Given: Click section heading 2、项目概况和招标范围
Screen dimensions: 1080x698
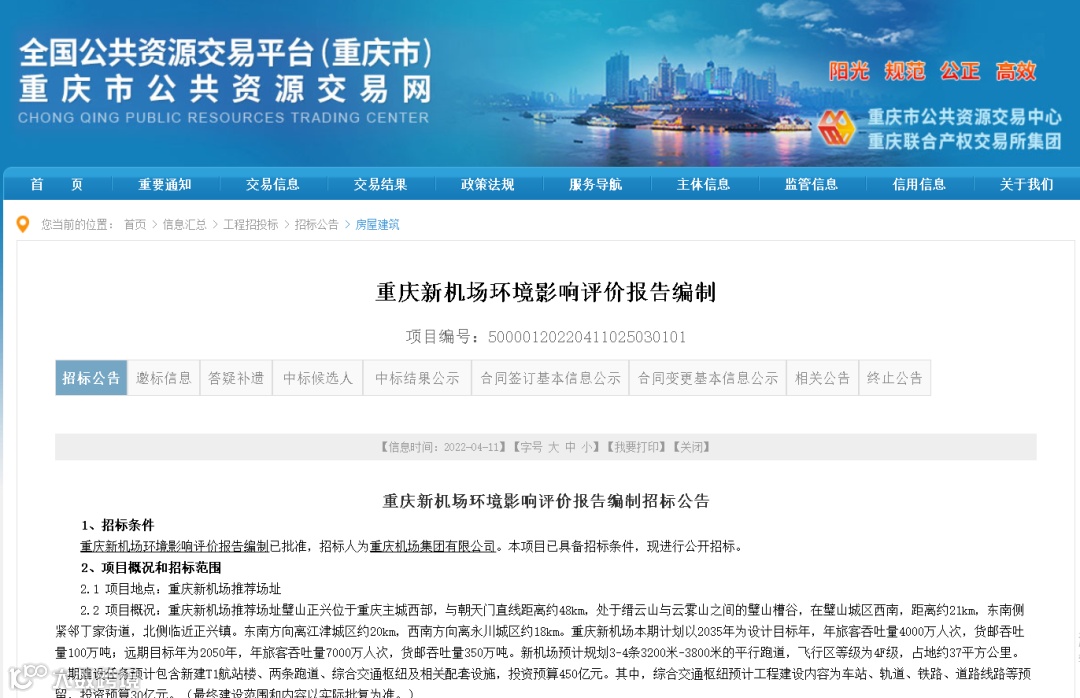Looking at the screenshot, I should (151, 568).
